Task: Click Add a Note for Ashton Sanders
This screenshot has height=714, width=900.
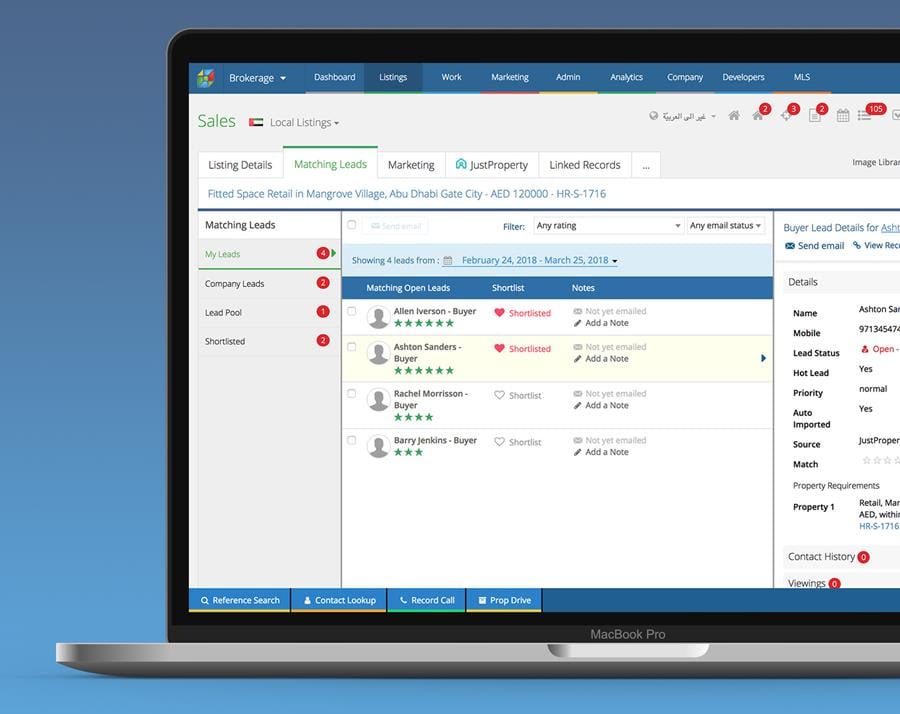Action: pyautogui.click(x=607, y=359)
